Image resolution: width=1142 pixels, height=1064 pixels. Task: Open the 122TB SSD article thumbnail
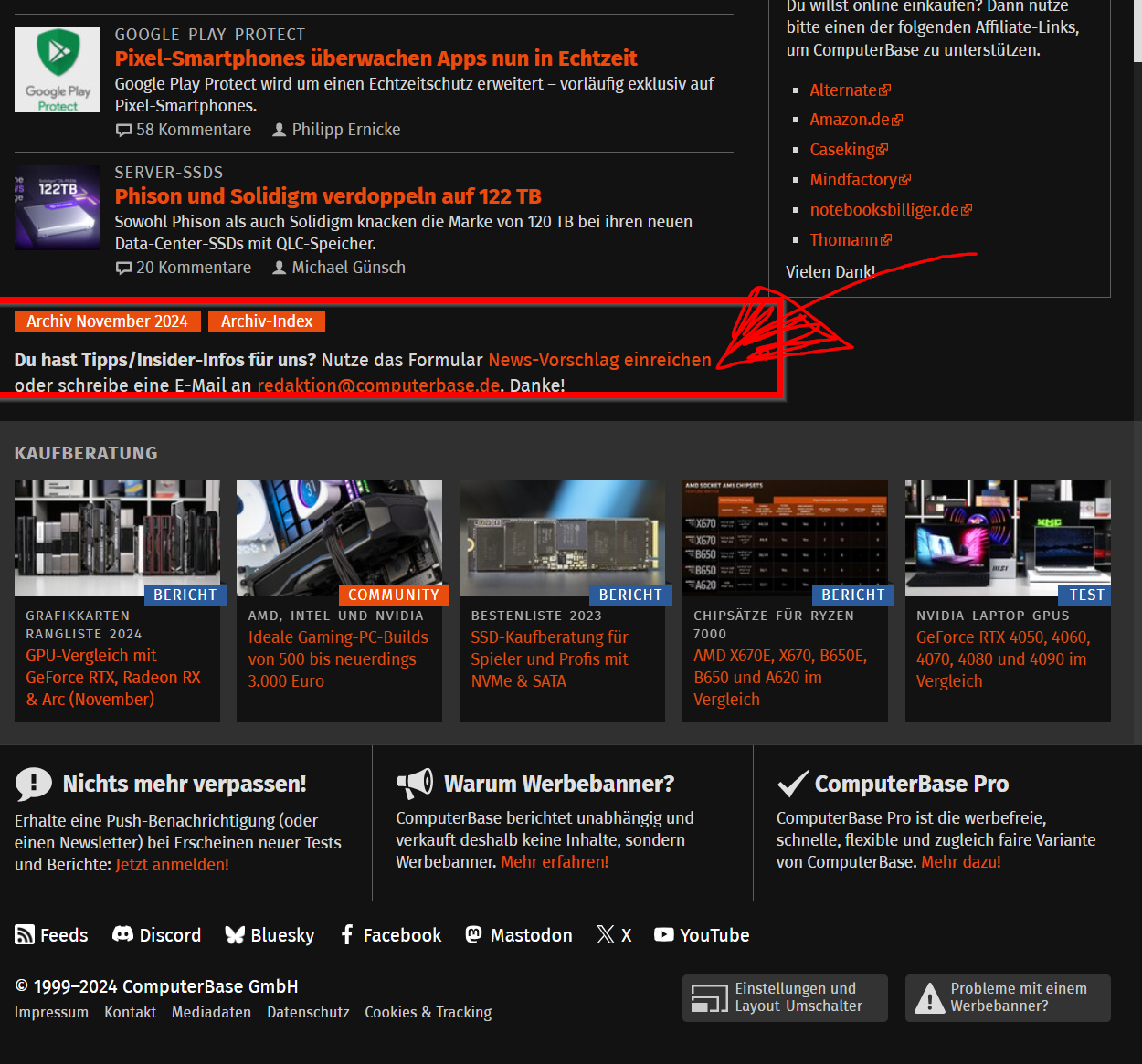click(x=58, y=207)
